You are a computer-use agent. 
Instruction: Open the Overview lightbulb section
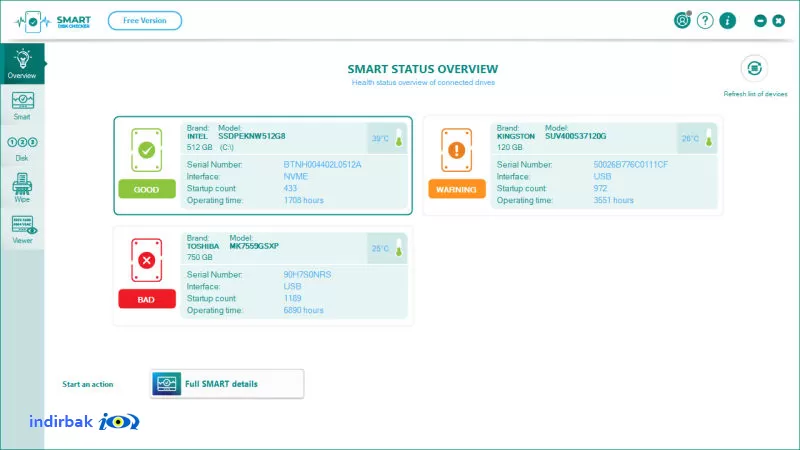(x=22, y=63)
